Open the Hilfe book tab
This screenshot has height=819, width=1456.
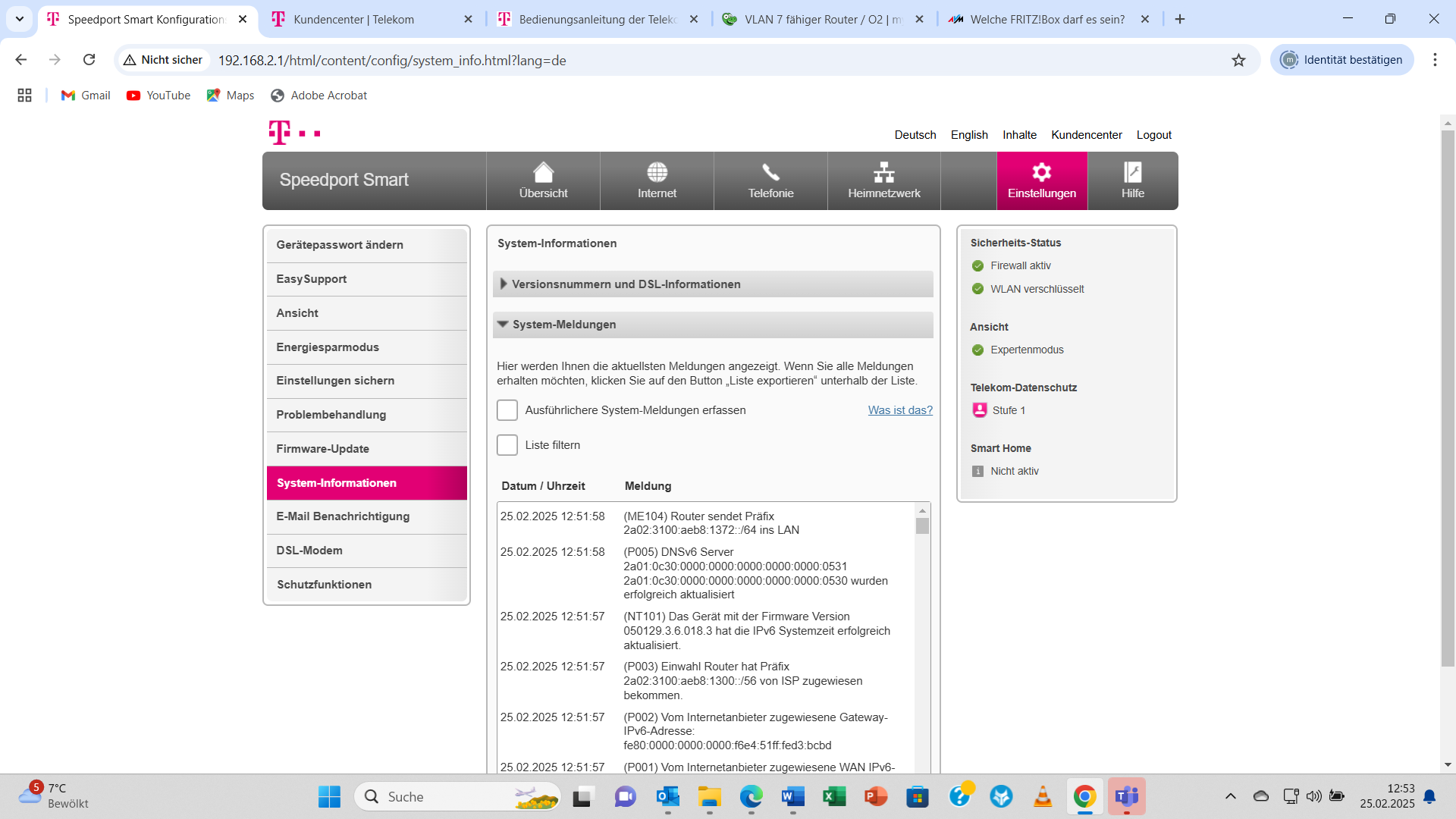(x=1133, y=180)
